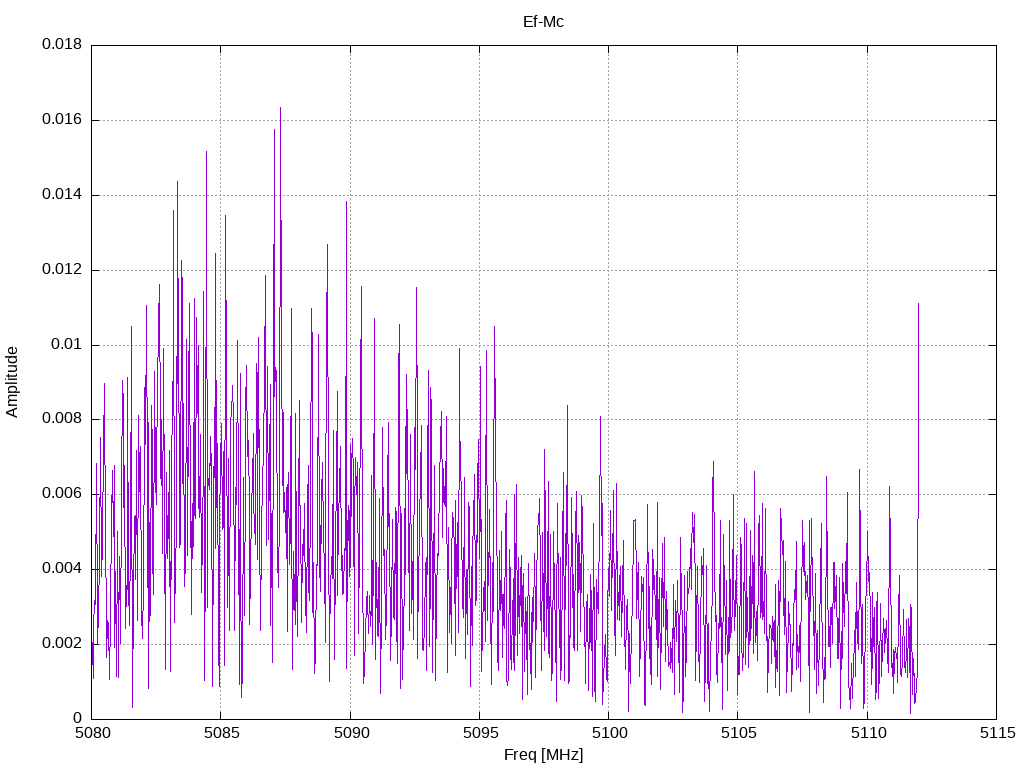Pick the 5095 x-axis tick label
1024x768 pixels.
[479, 733]
